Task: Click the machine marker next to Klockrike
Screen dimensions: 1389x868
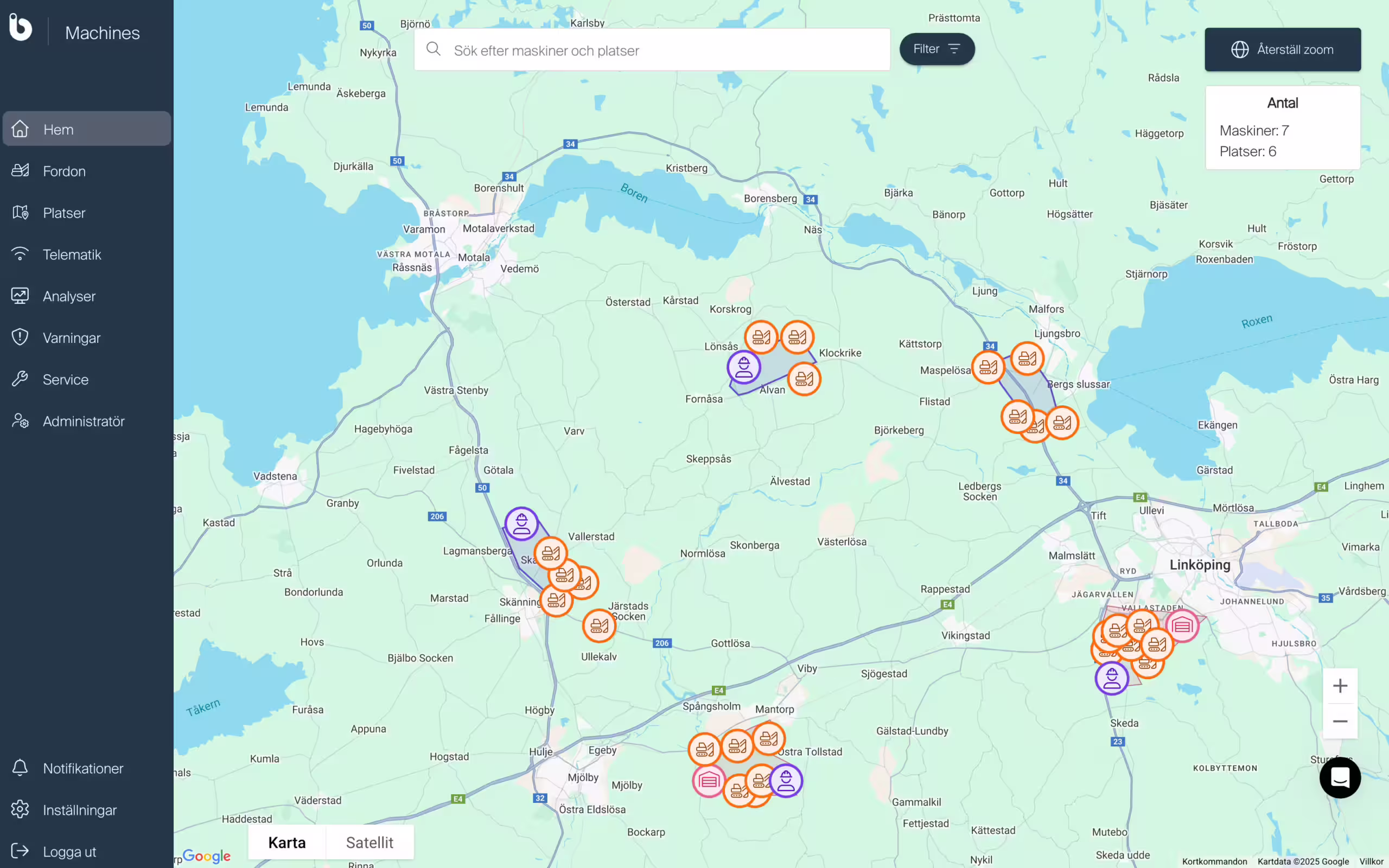Action: [797, 337]
